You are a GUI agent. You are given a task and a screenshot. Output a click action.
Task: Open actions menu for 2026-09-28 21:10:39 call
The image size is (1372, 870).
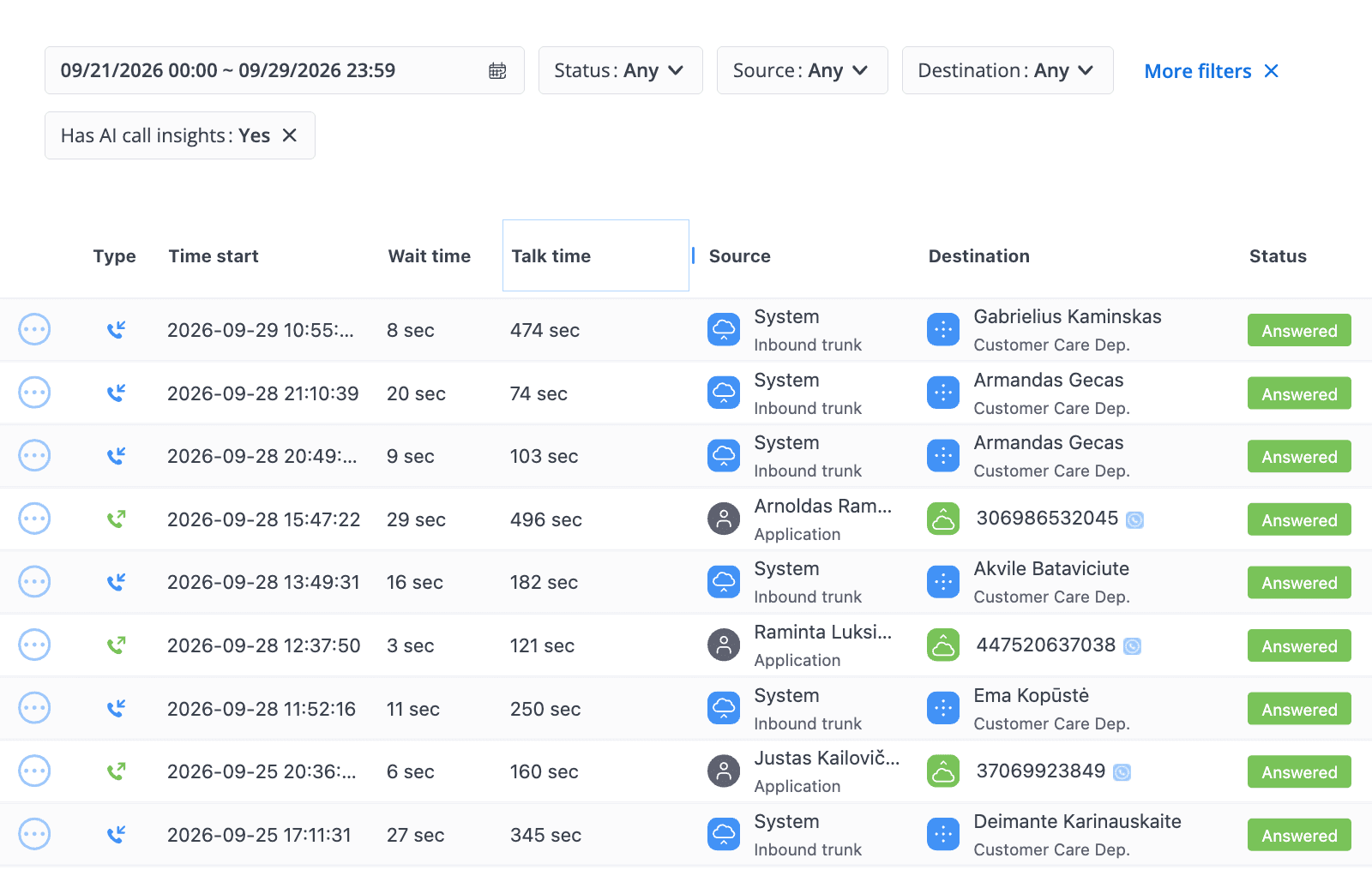pos(34,393)
